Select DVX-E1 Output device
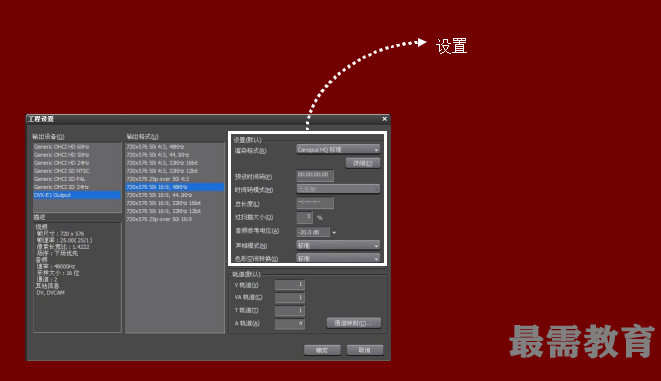 tap(77, 195)
